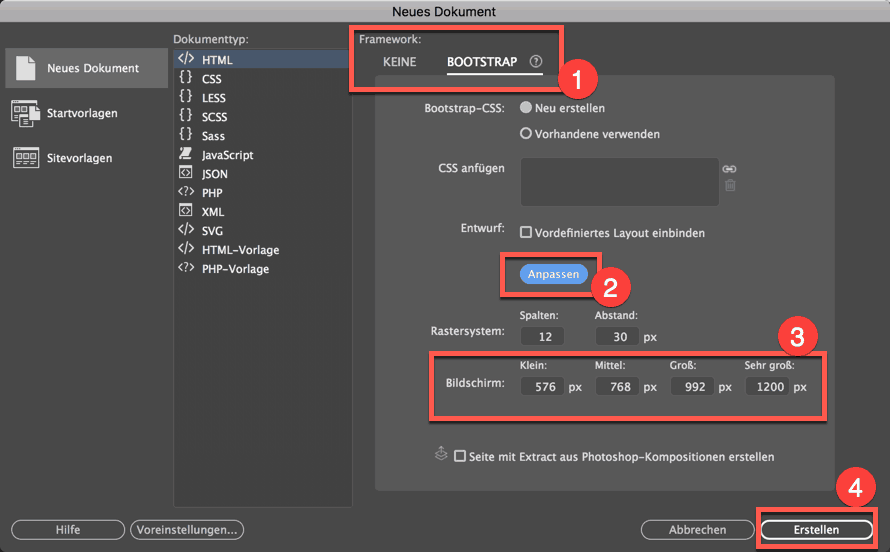890x552 pixels.
Task: Click the Sehr groß field 1200
Action: 767,386
